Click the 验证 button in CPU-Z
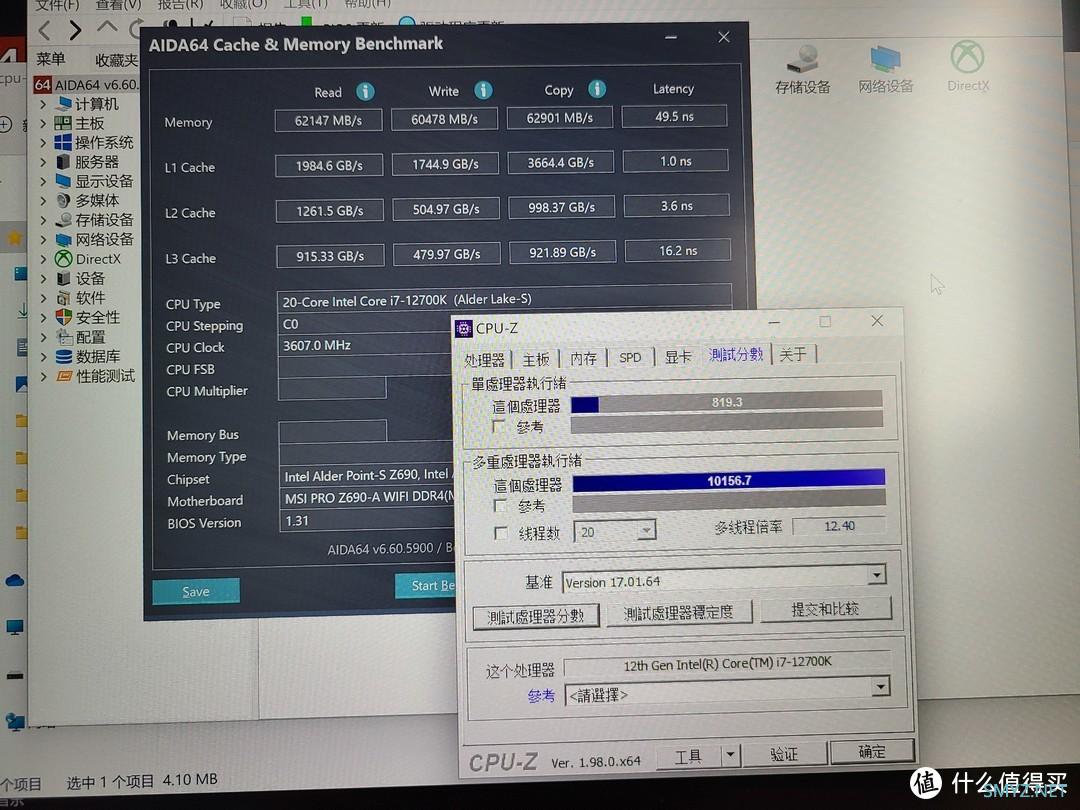 (x=785, y=754)
